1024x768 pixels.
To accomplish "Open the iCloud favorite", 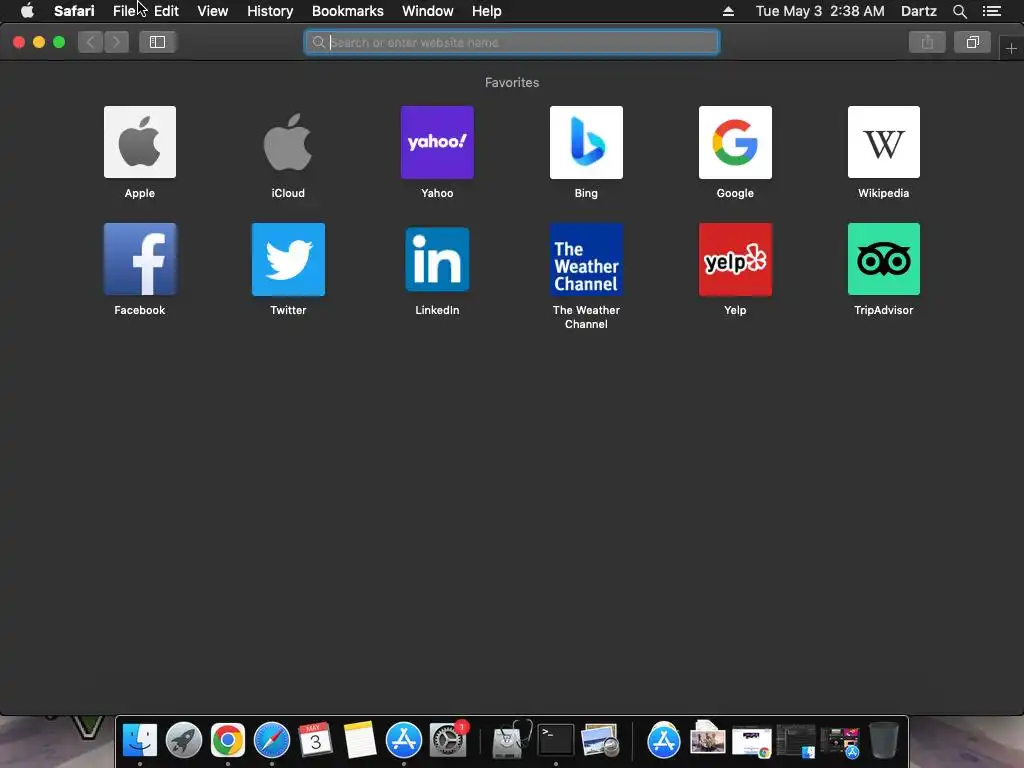I will click(288, 142).
